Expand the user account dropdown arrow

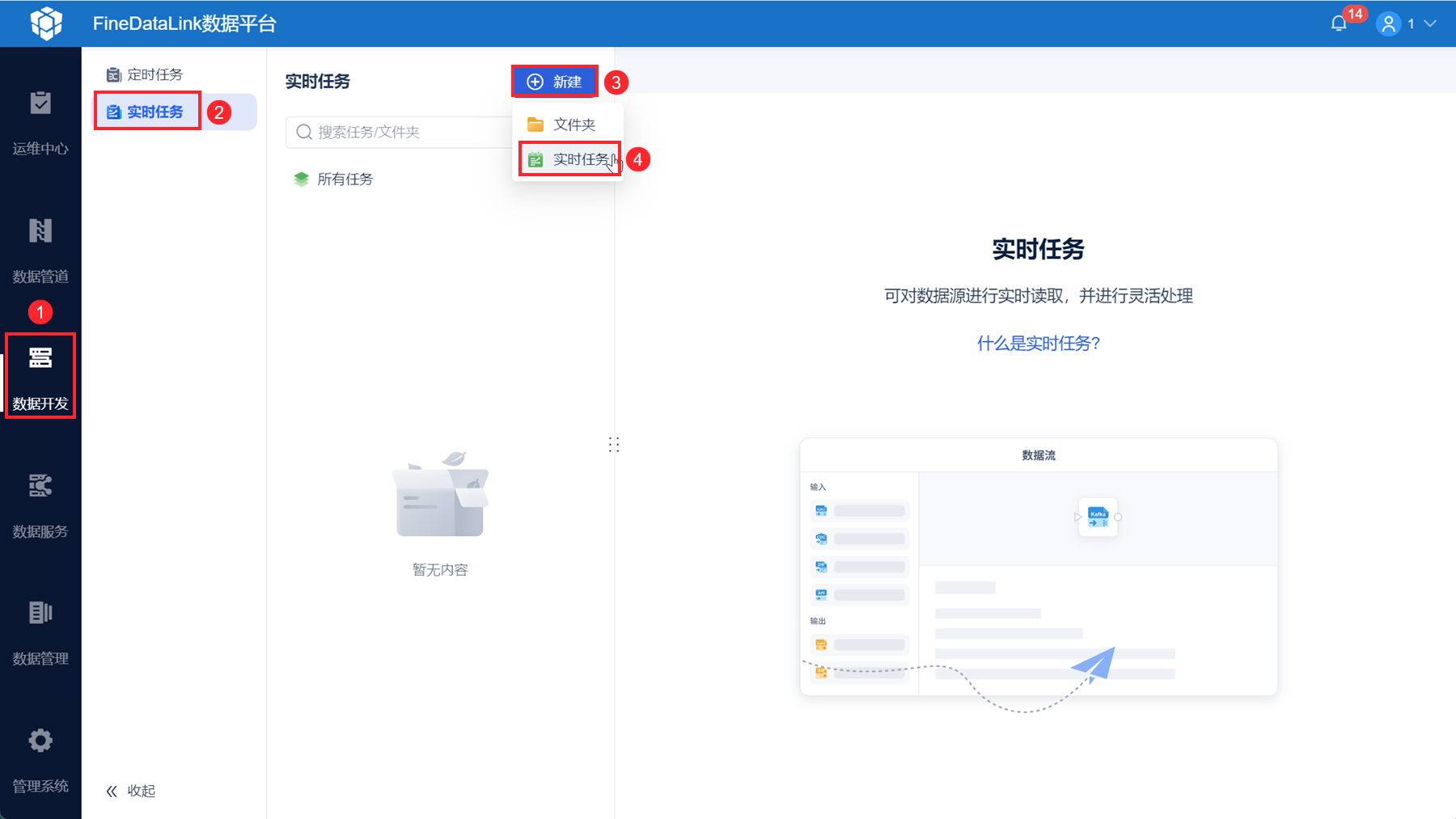[1430, 24]
